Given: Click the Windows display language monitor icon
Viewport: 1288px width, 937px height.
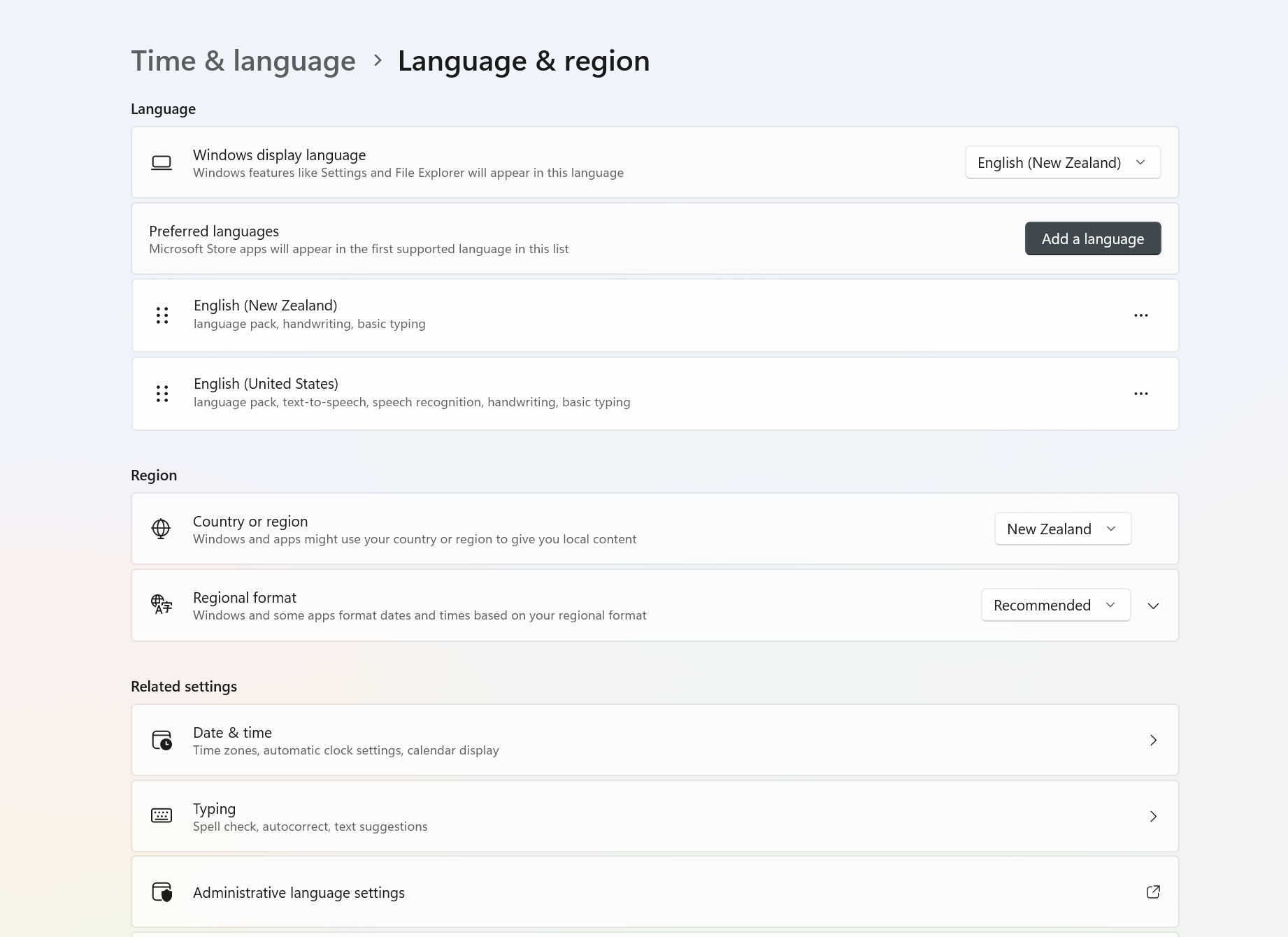Looking at the screenshot, I should point(162,162).
